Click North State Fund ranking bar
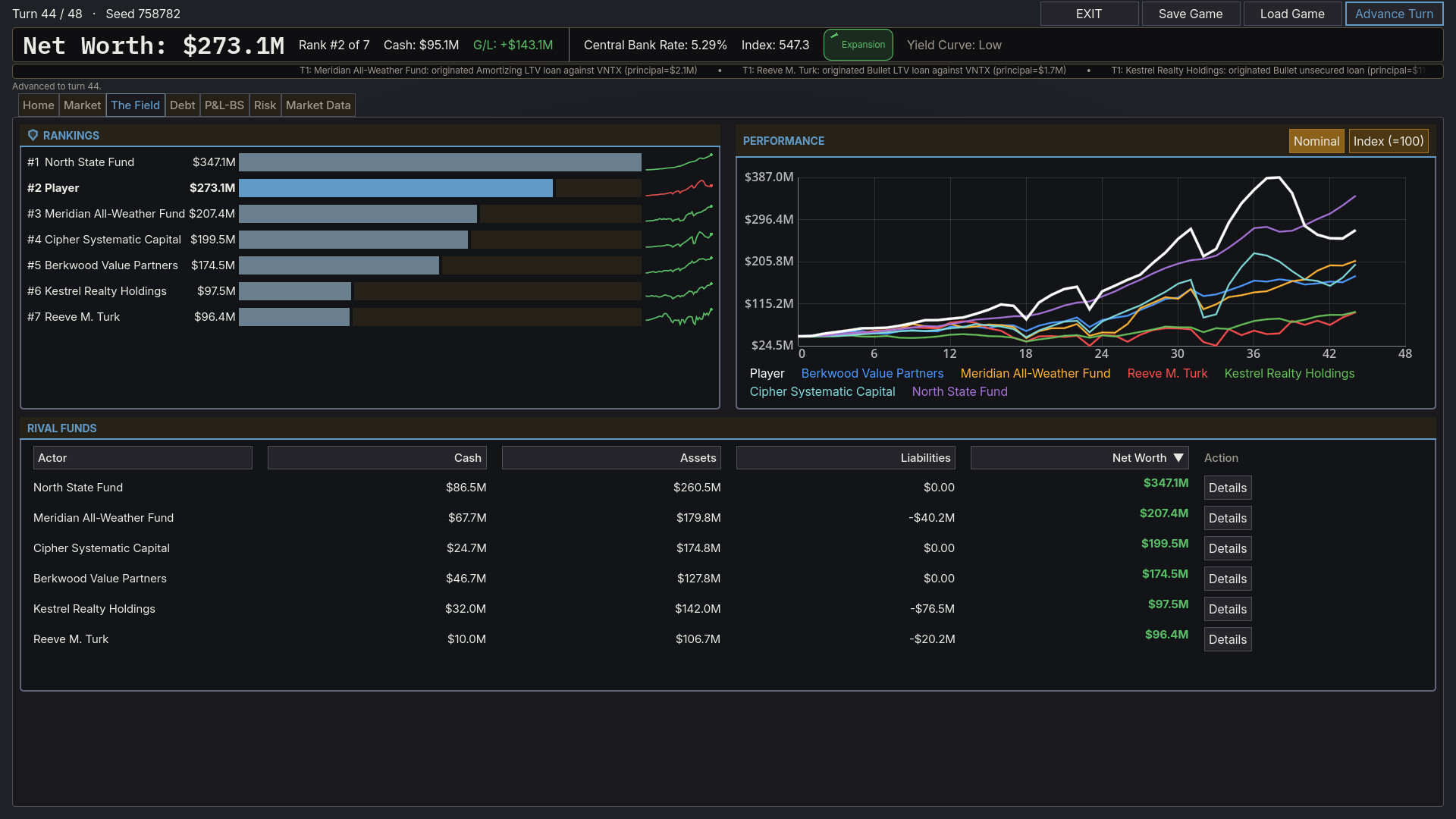1456x819 pixels. point(440,162)
